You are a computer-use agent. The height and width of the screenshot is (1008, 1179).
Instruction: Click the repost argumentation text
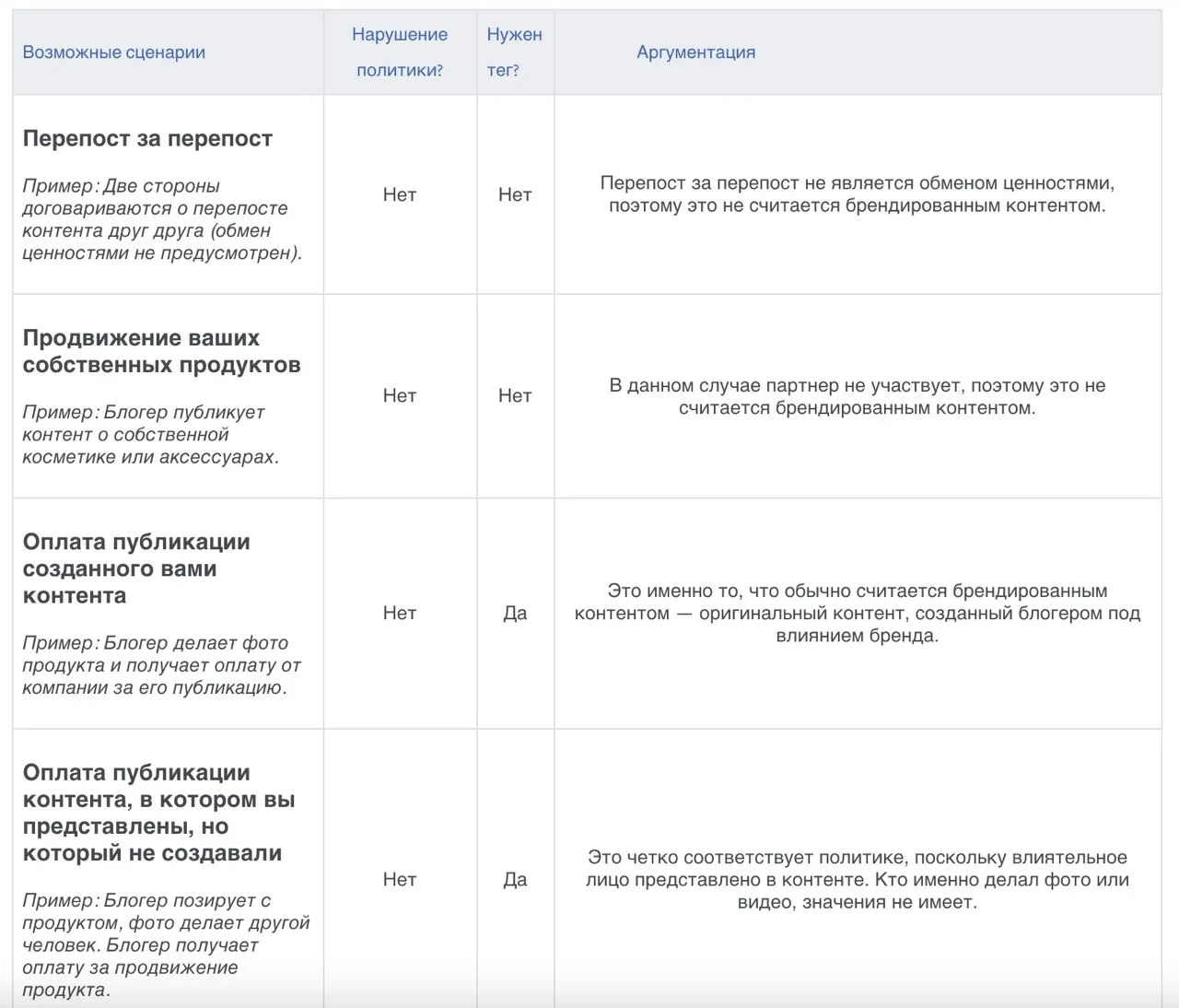point(858,194)
